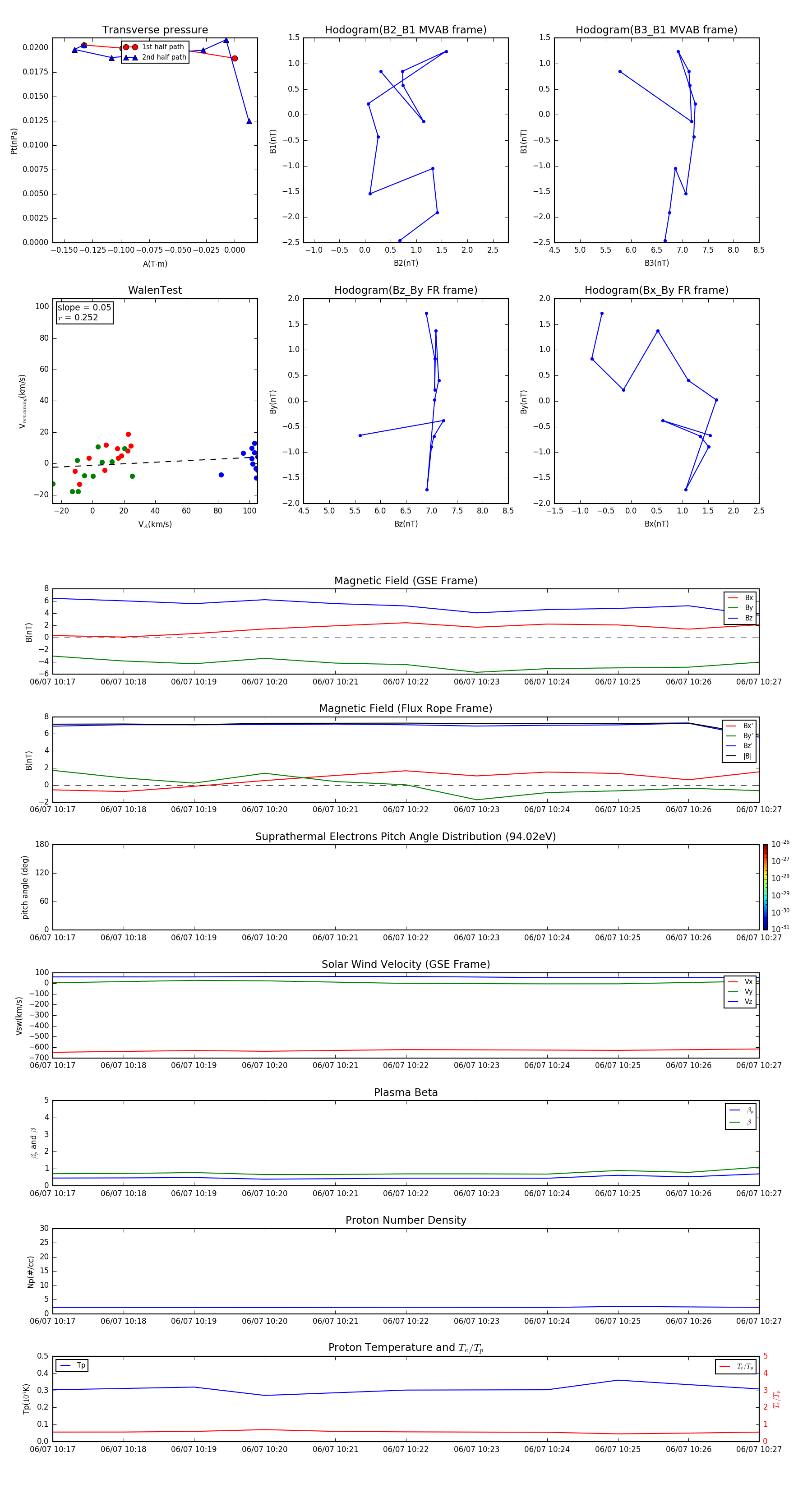Select the "2nd half path" legend entry
Image resolution: width=812 pixels, height=1489 pixels.
155,57
